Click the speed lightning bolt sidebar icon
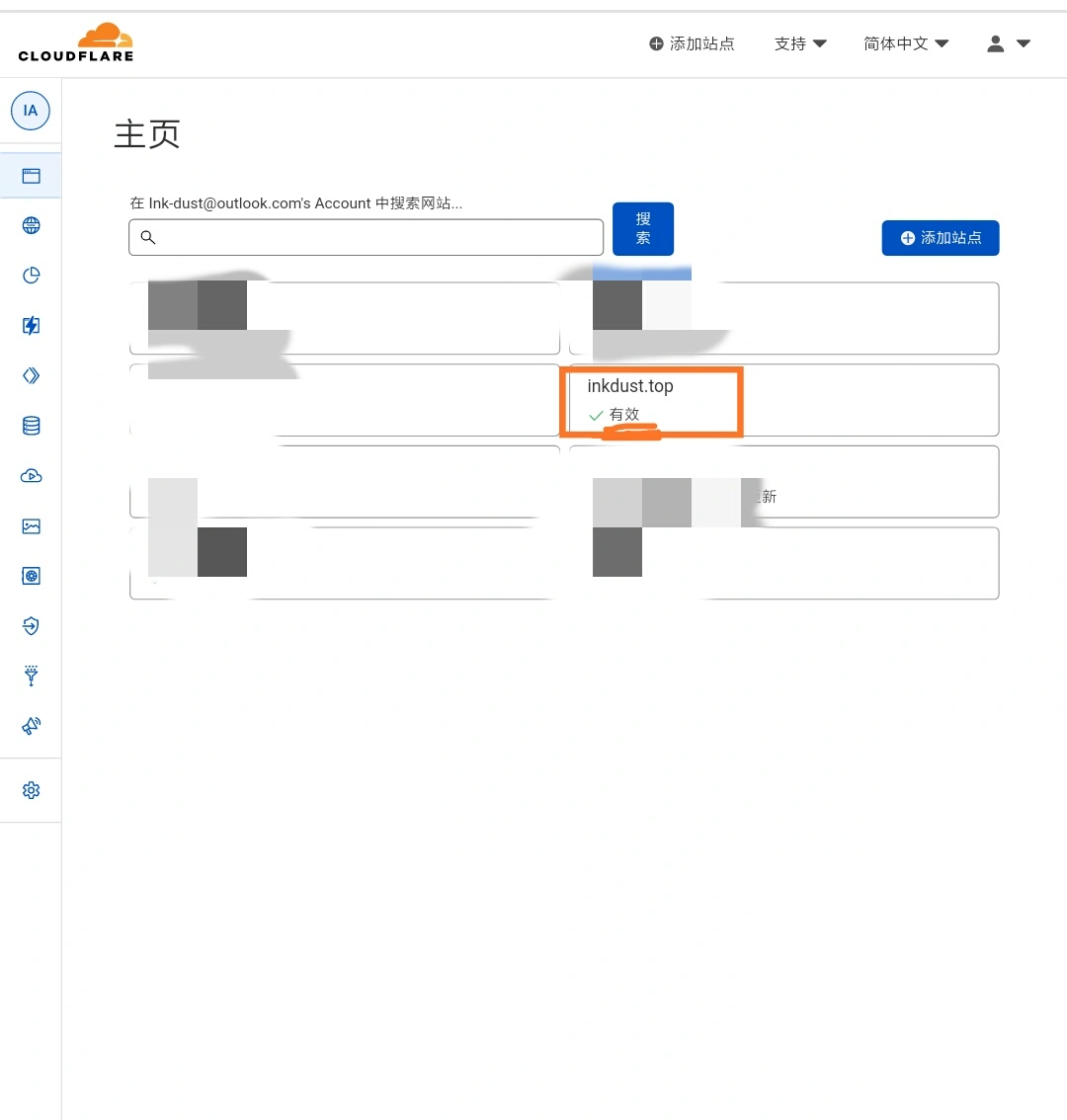The width and height of the screenshot is (1067, 1120). click(31, 325)
